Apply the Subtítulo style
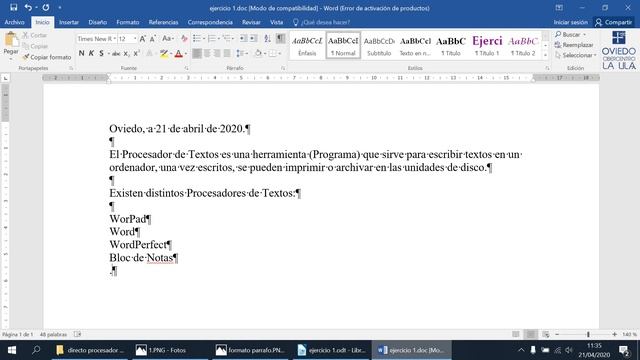The image size is (640, 360). 379,45
